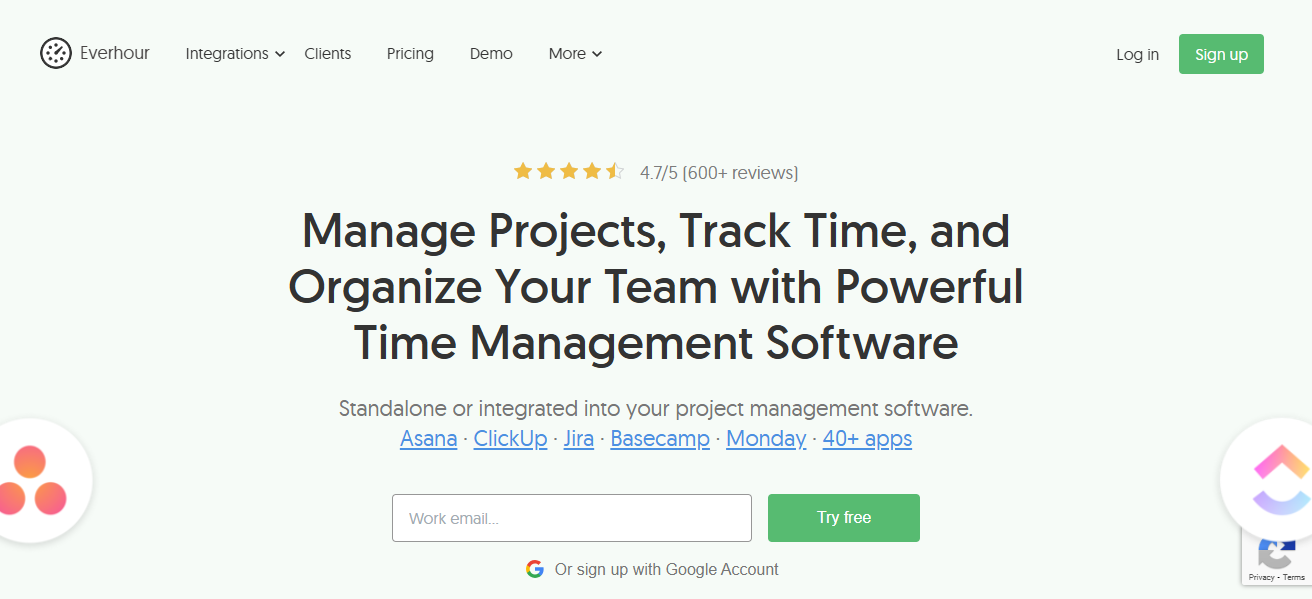
Task: Open the Clients page
Action: [328, 54]
